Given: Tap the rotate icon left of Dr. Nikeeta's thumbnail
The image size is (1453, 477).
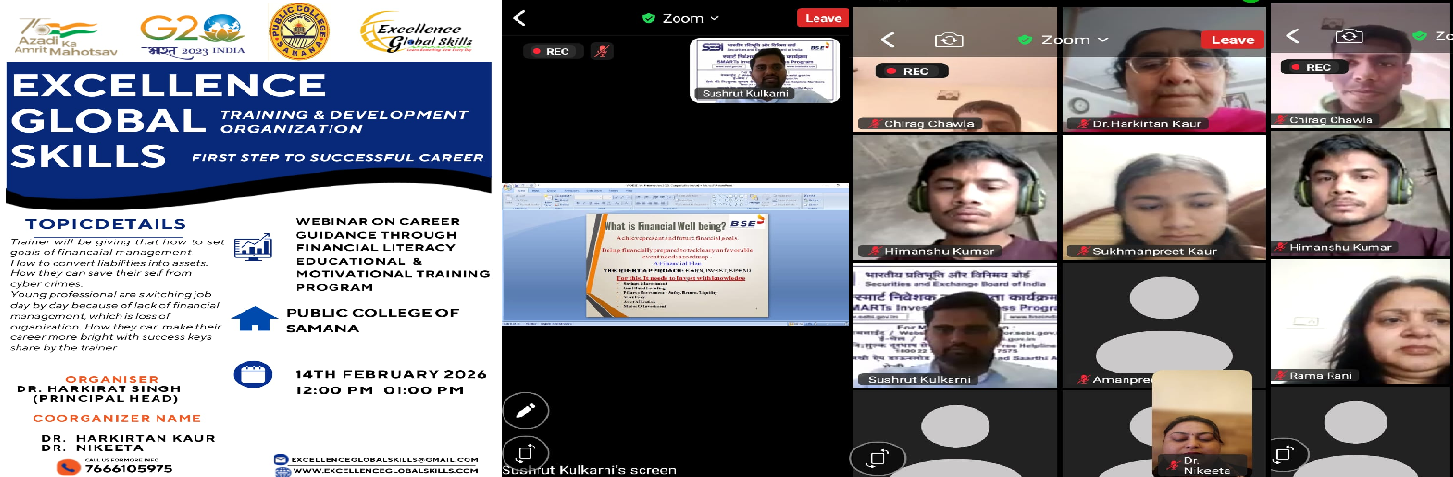Looking at the screenshot, I should pyautogui.click(x=876, y=457).
